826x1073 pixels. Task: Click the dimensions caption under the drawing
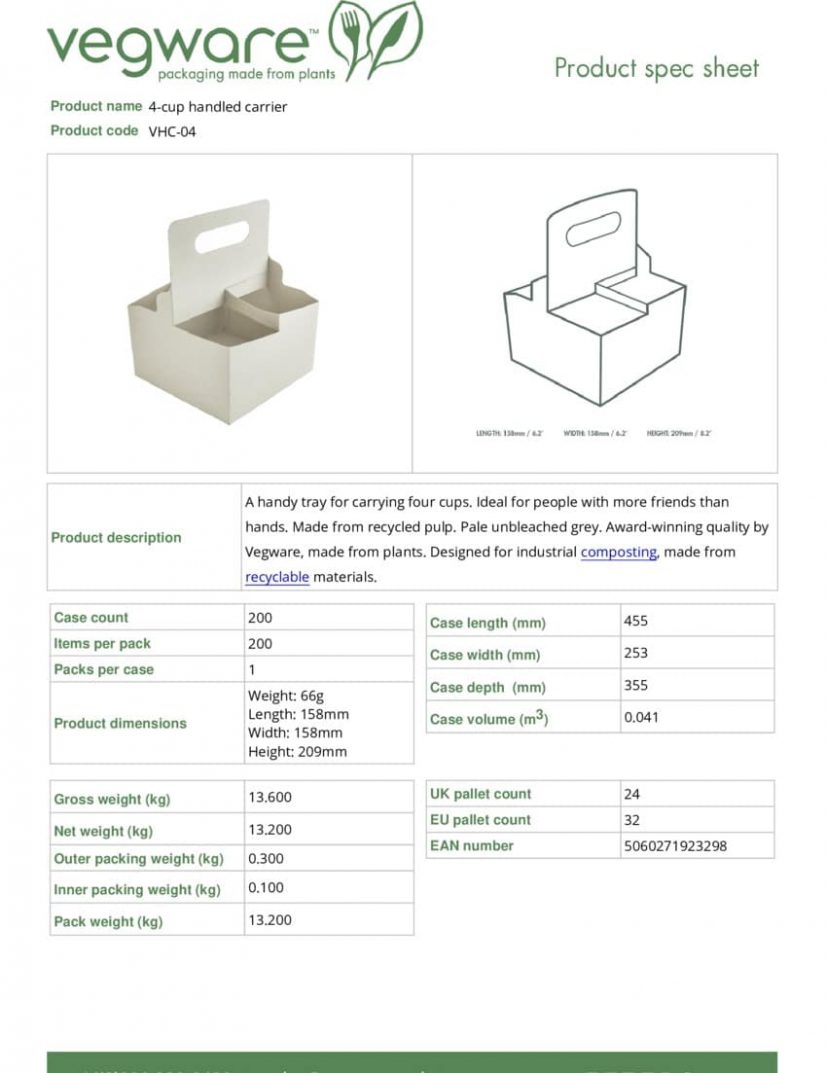coord(593,433)
